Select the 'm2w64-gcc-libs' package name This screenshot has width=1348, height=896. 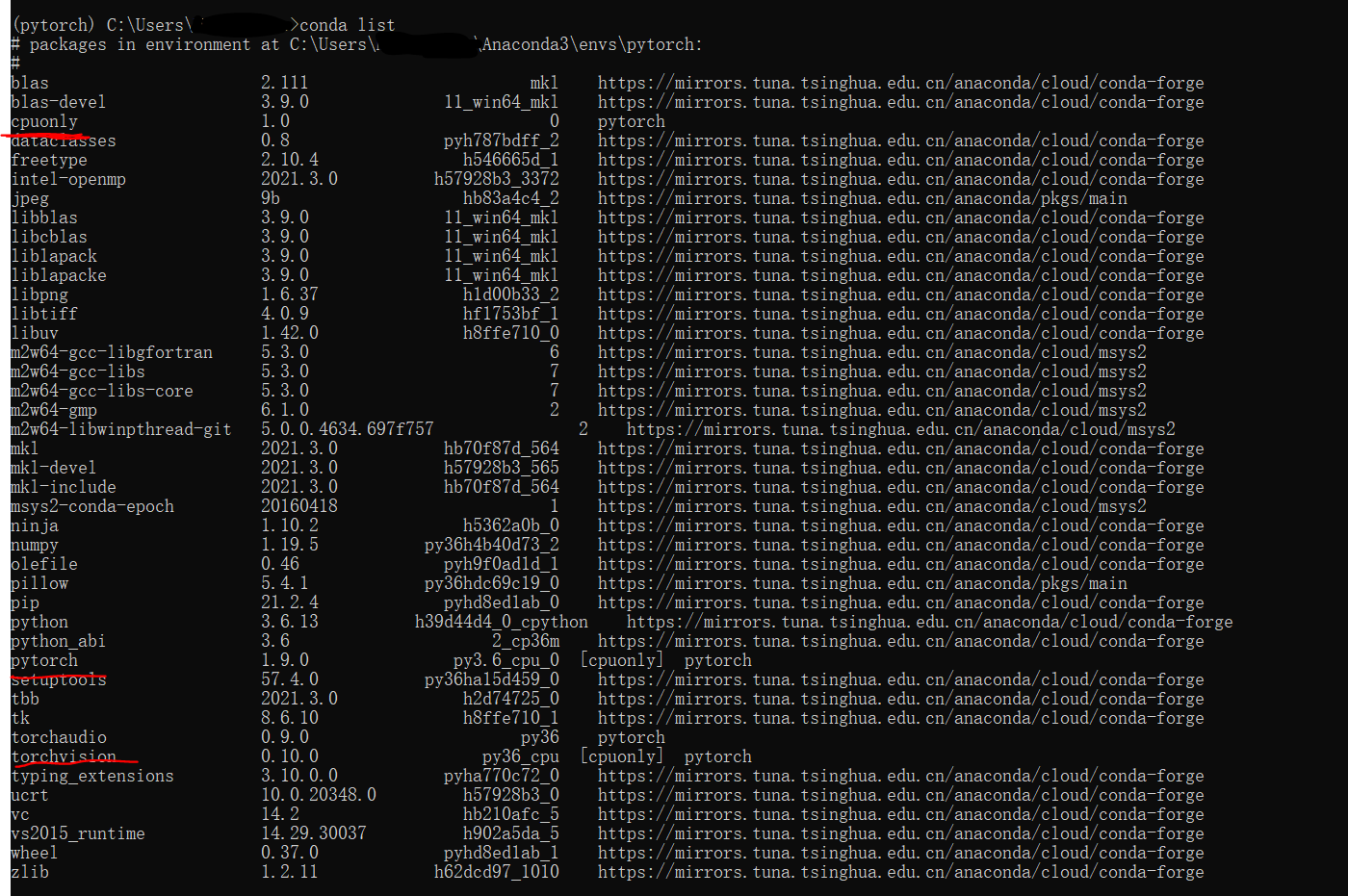[x=78, y=371]
